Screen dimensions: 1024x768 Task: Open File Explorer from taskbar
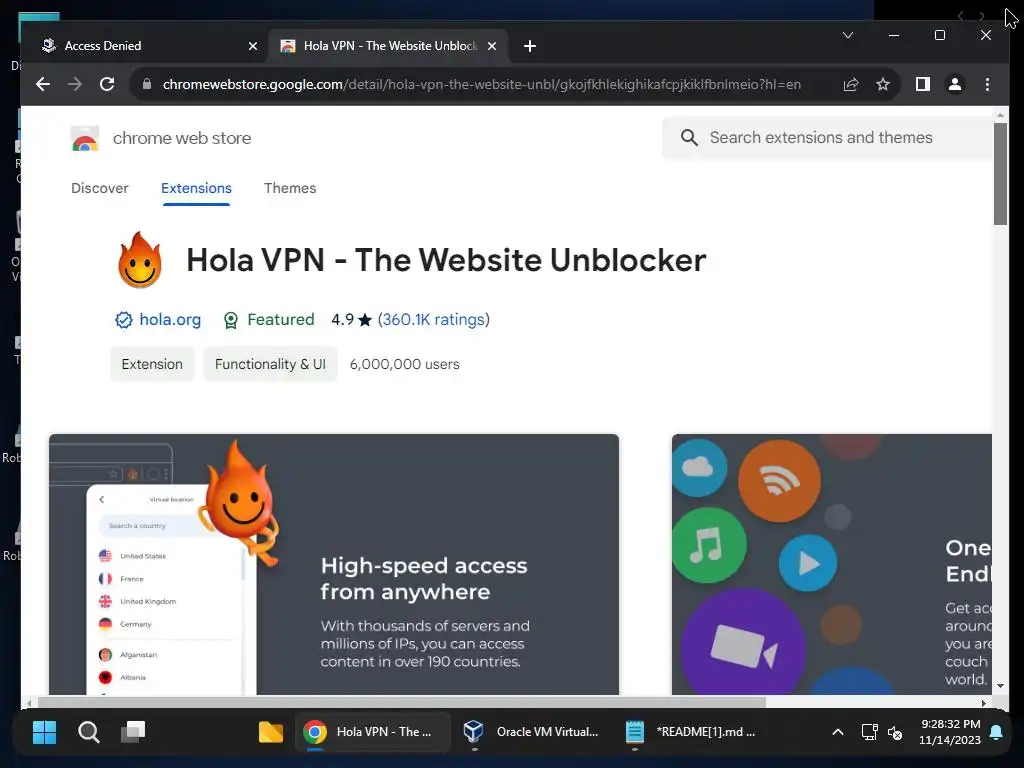270,732
